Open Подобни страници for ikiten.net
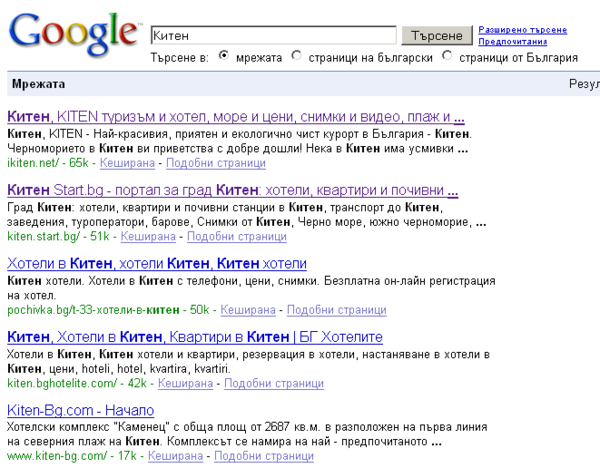The height and width of the screenshot is (468, 600). point(216,163)
